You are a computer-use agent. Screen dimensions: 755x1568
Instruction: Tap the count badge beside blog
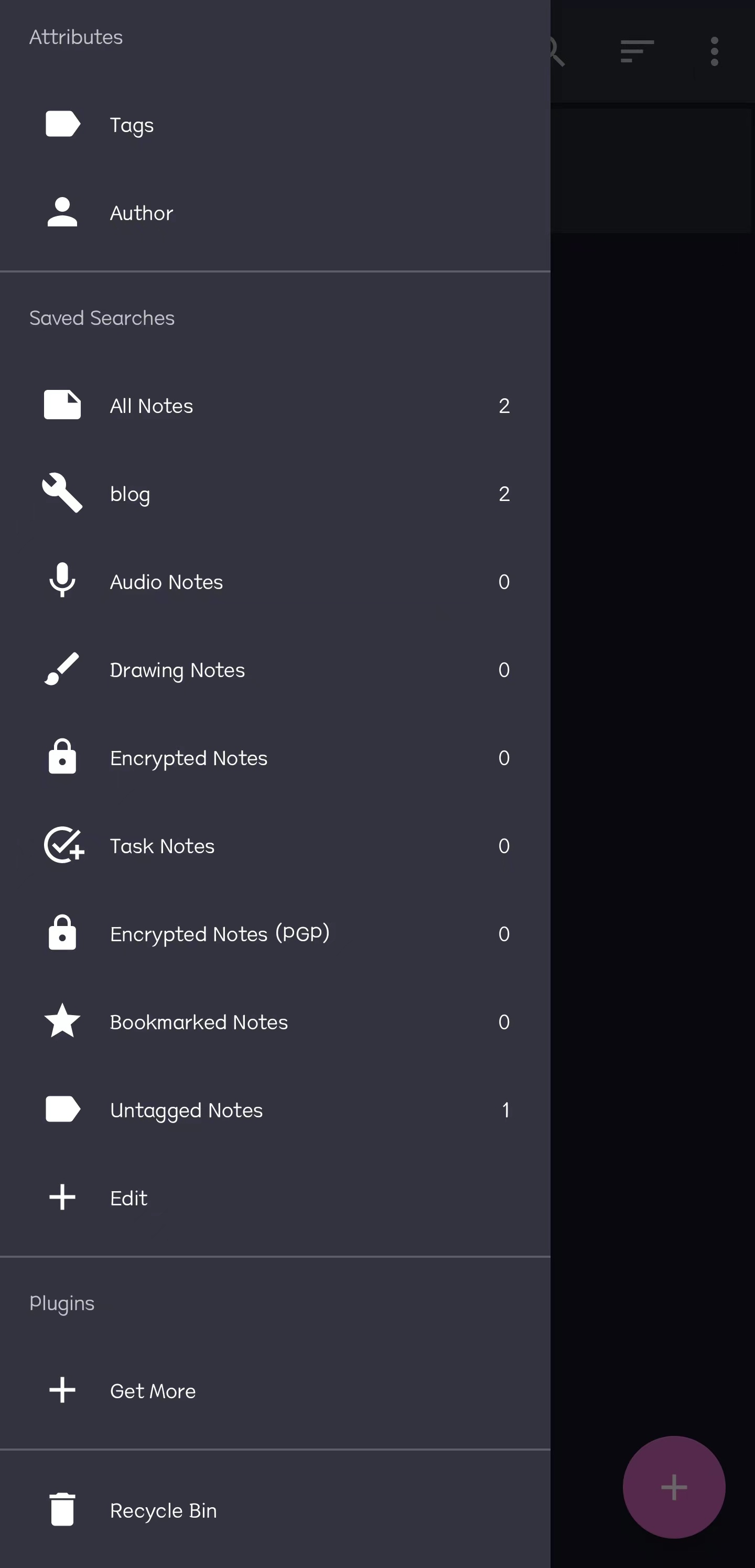click(x=504, y=494)
